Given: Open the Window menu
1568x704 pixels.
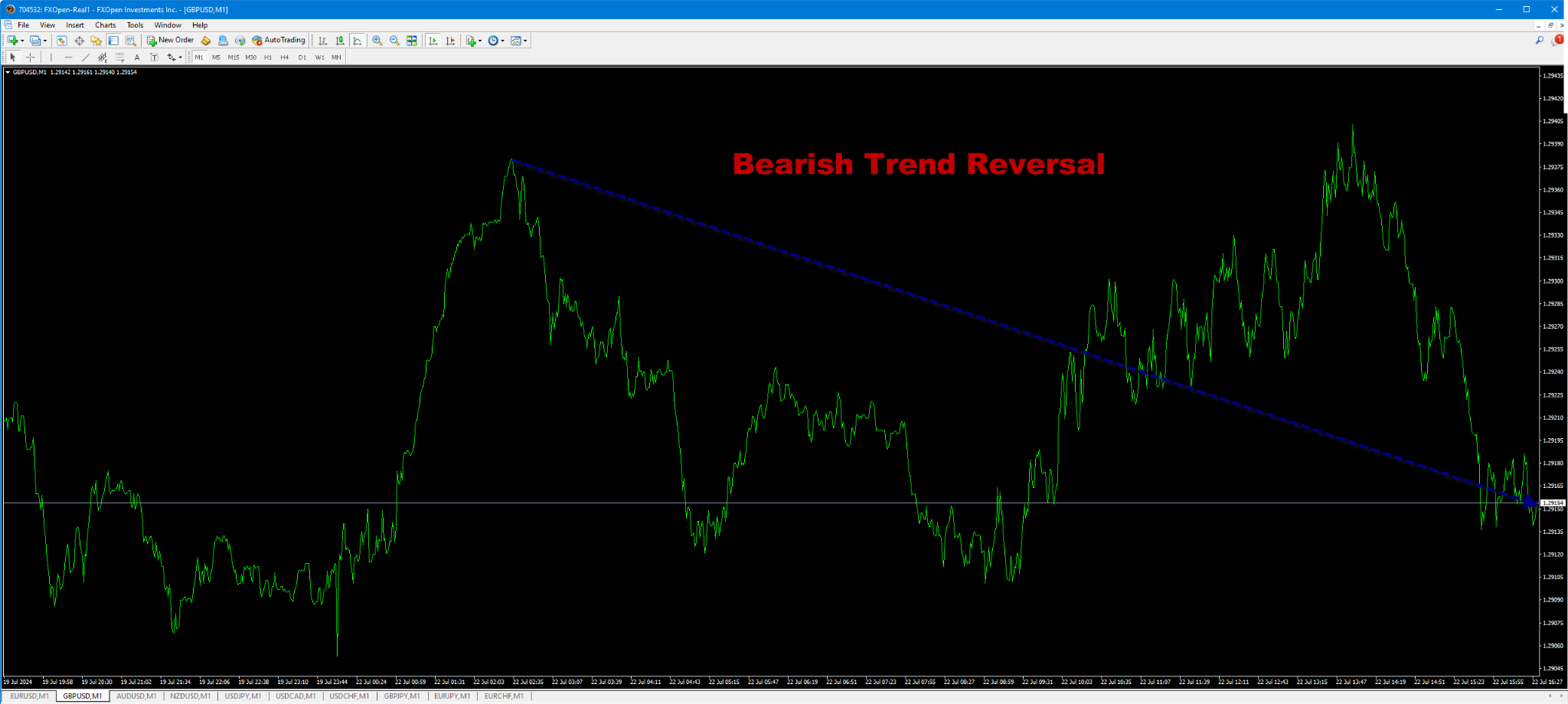Looking at the screenshot, I should point(168,25).
